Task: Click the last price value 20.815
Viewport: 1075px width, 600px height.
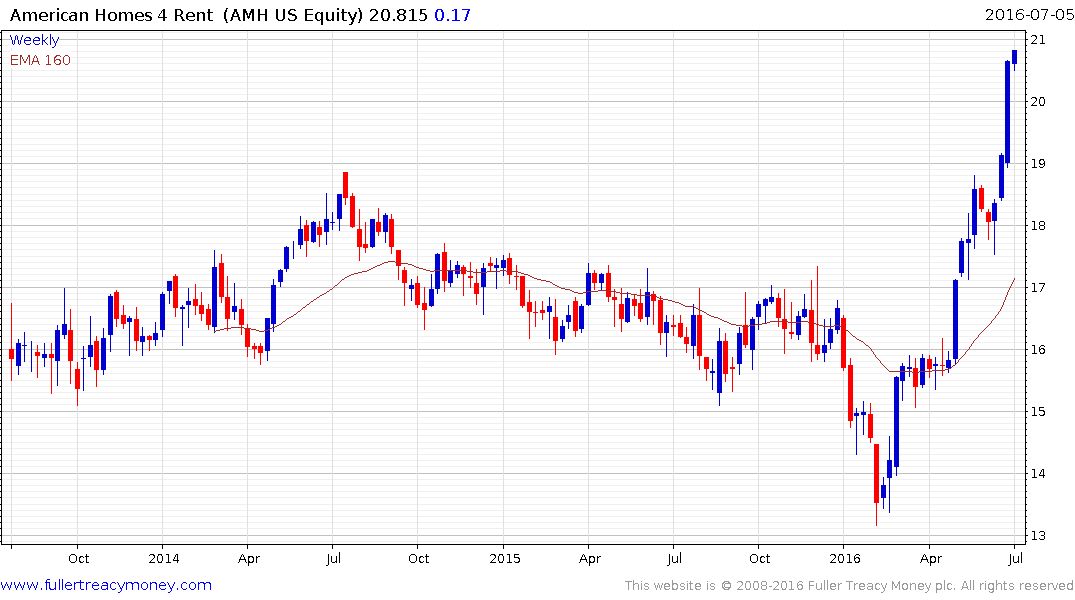Action: [398, 15]
